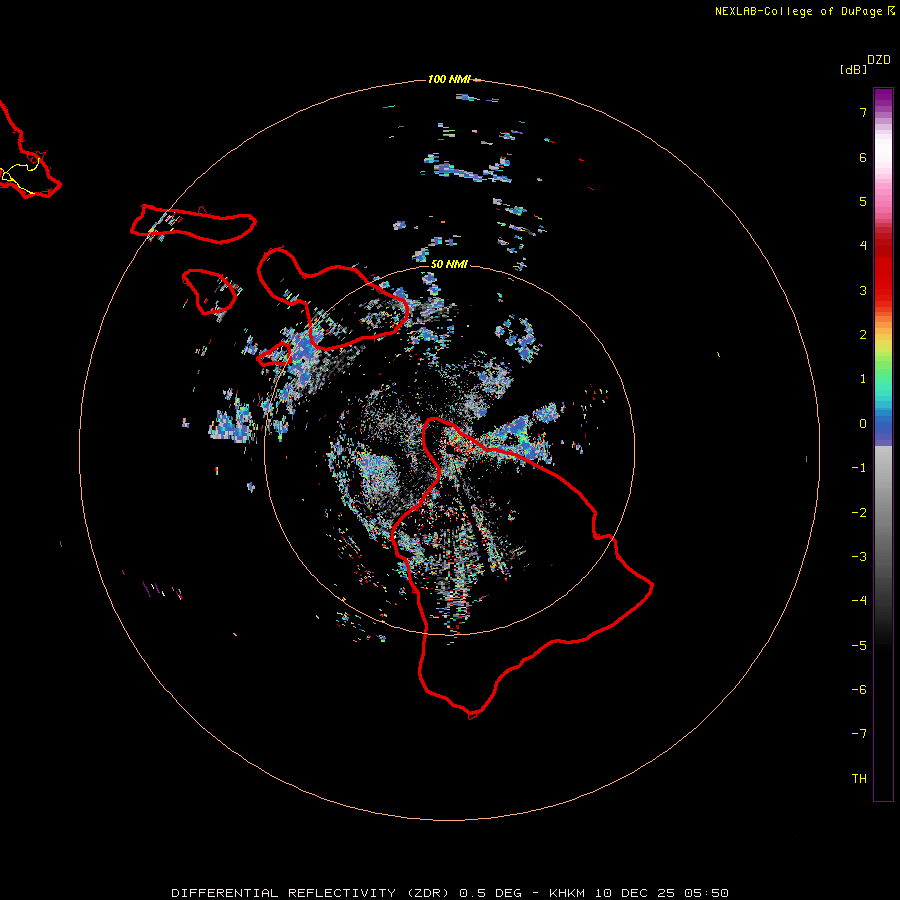The height and width of the screenshot is (900, 900).
Task: Click the DZD colorbar title
Action: pyautogui.click(x=879, y=60)
